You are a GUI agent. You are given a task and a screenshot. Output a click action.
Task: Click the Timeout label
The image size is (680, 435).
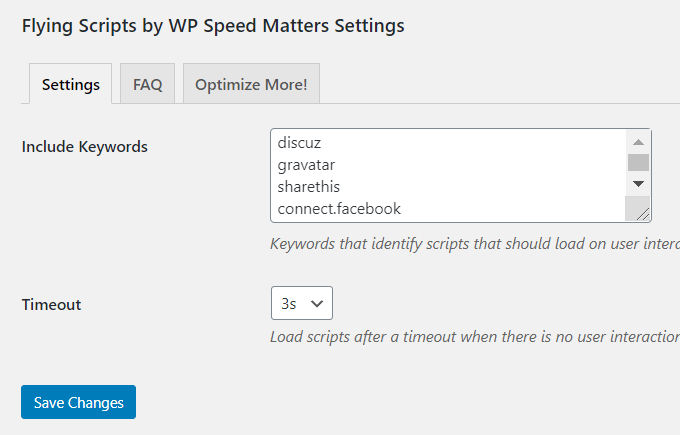[51, 304]
